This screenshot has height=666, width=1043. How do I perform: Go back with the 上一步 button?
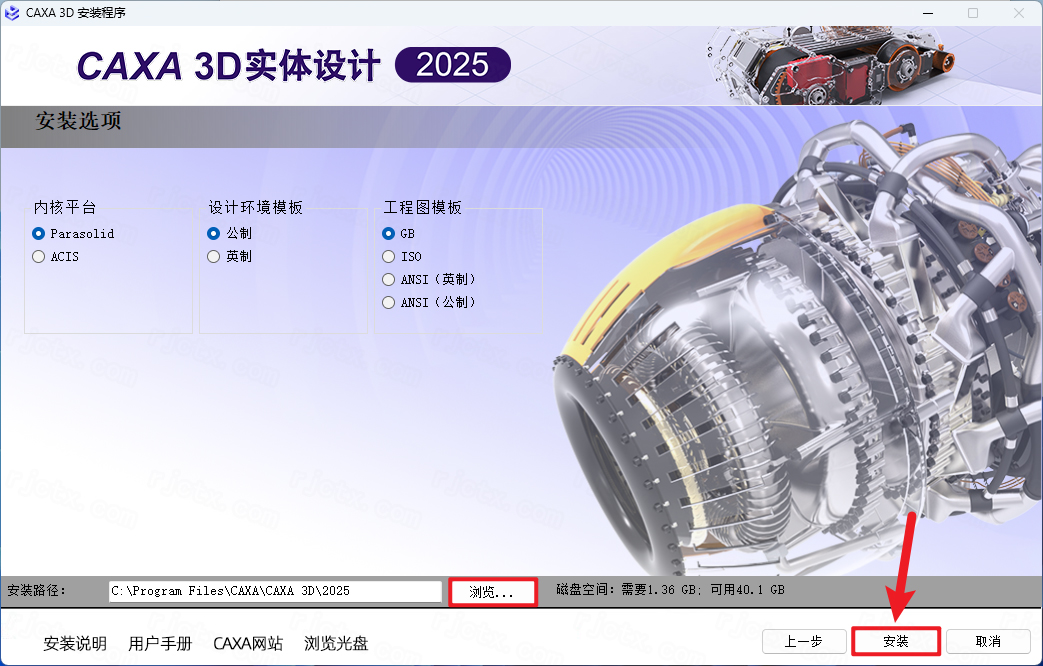[x=804, y=641]
